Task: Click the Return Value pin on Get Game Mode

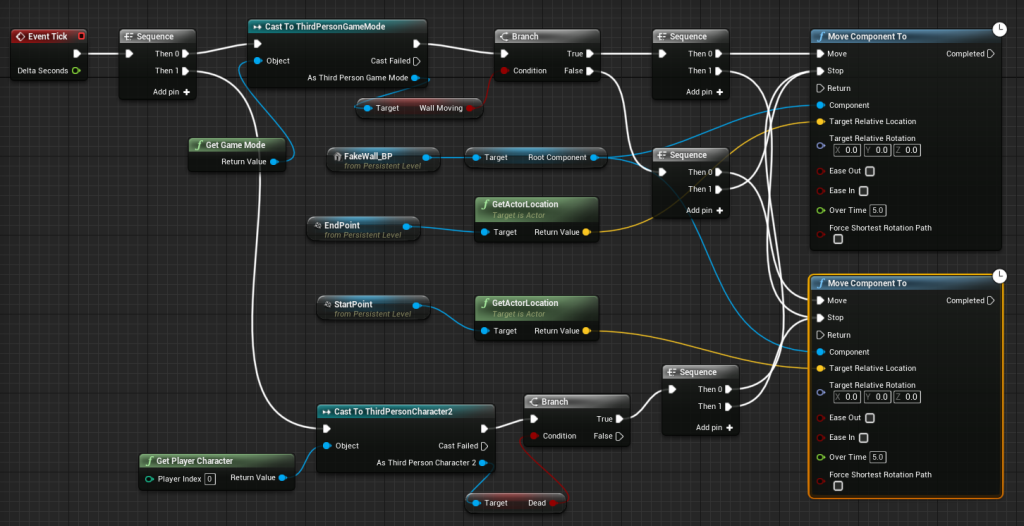Action: (x=275, y=161)
